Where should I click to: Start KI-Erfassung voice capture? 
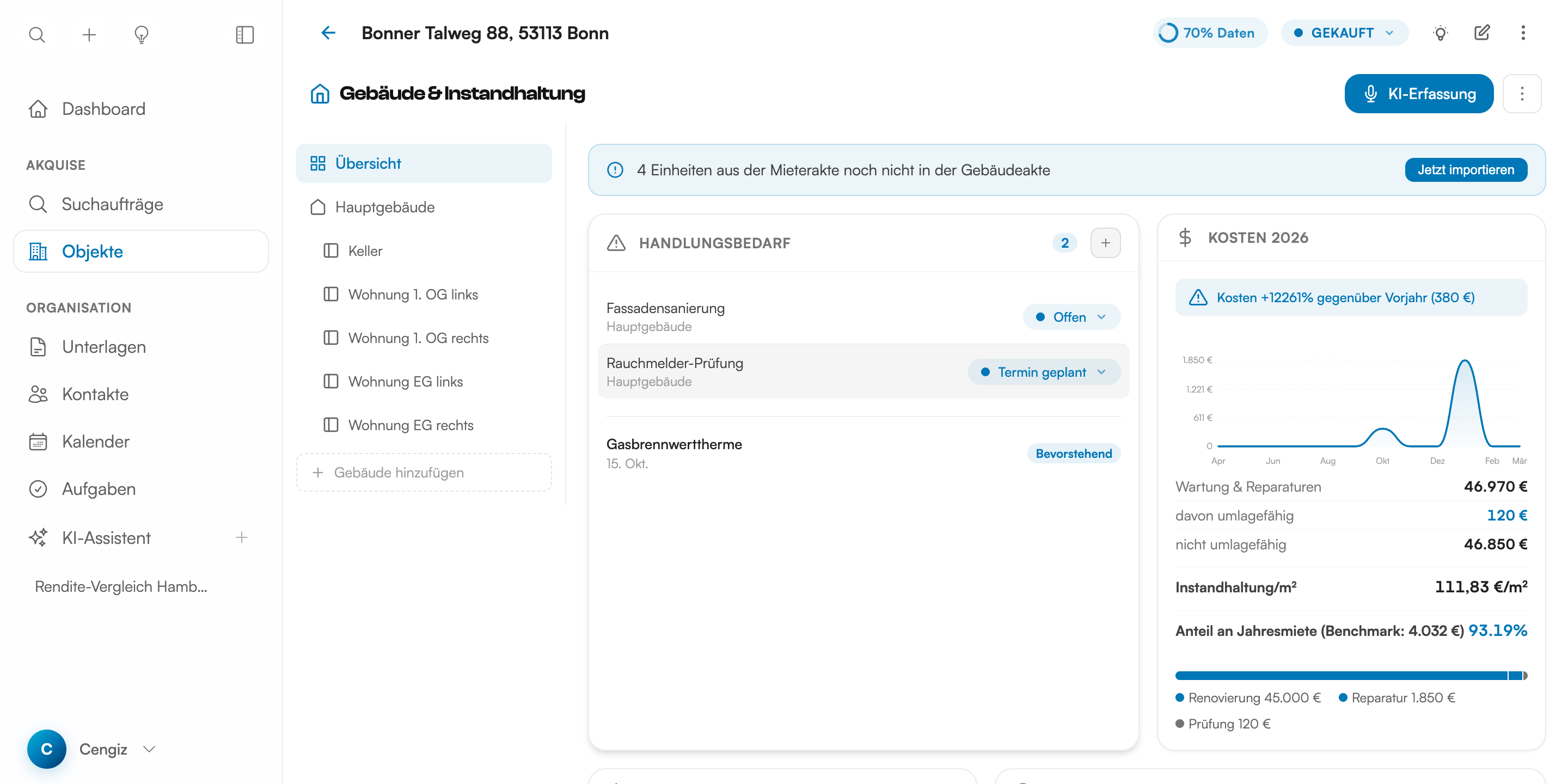tap(1418, 94)
